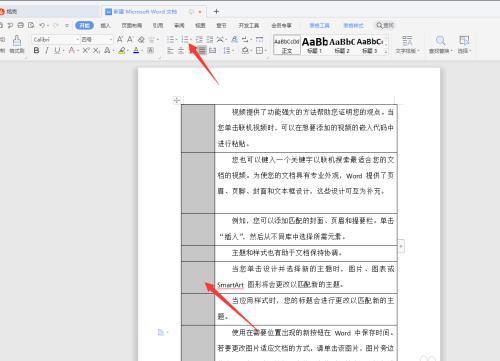Click the shading paint bucket icon
This screenshot has width=500, height=361.
[245, 51]
